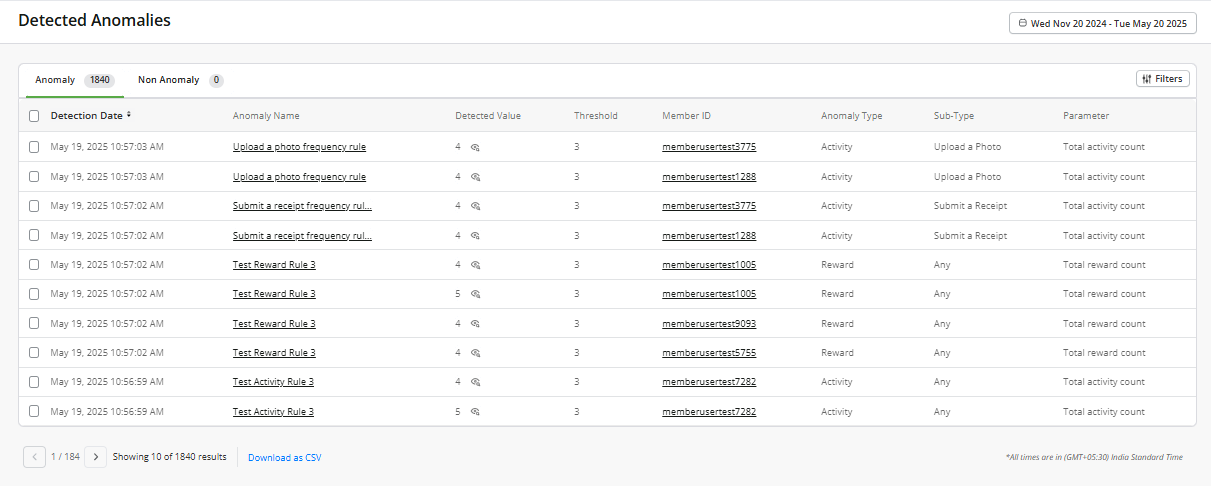Download results as CSV
The image size is (1211, 486).
click(x=285, y=458)
